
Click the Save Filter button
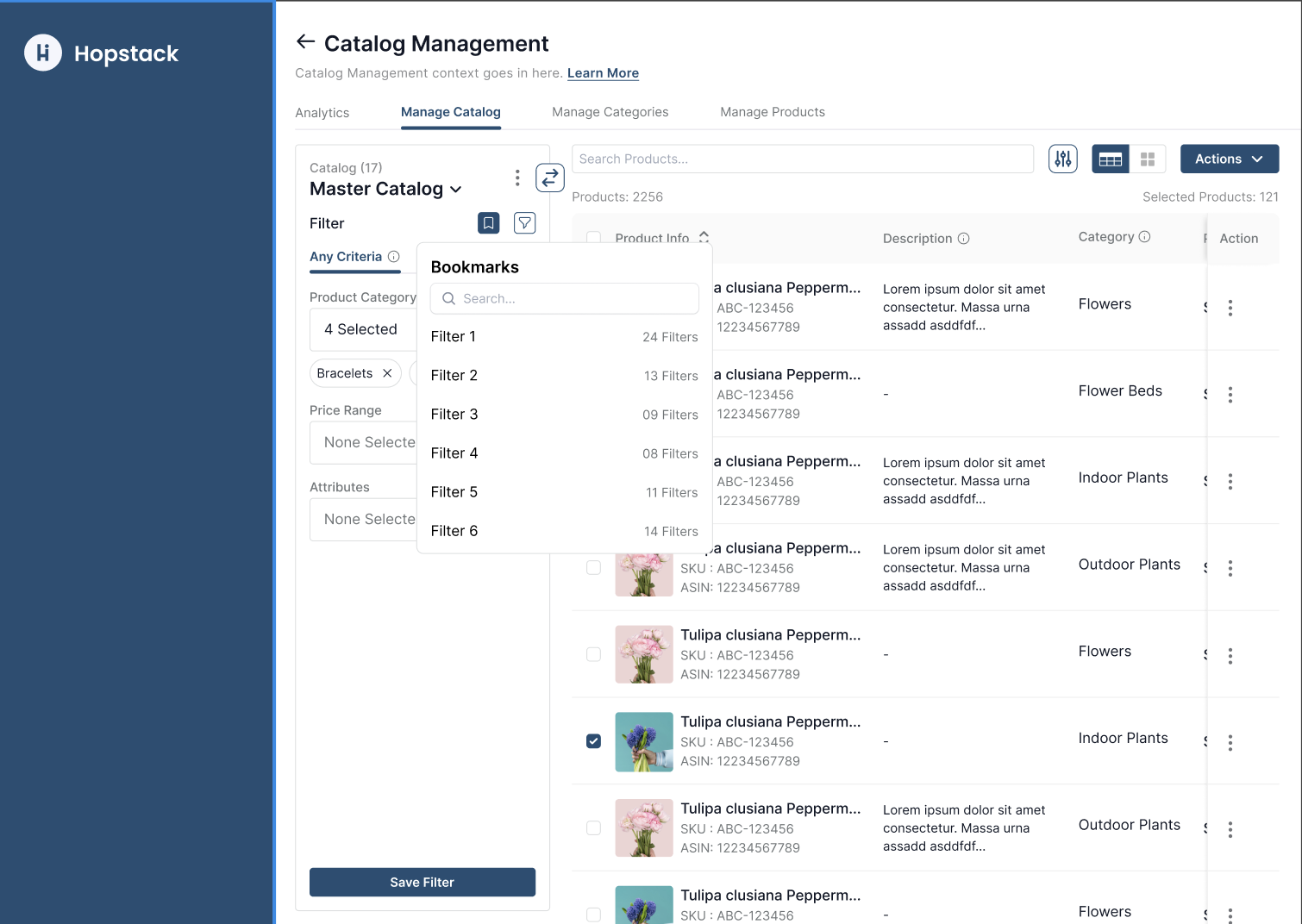[422, 882]
